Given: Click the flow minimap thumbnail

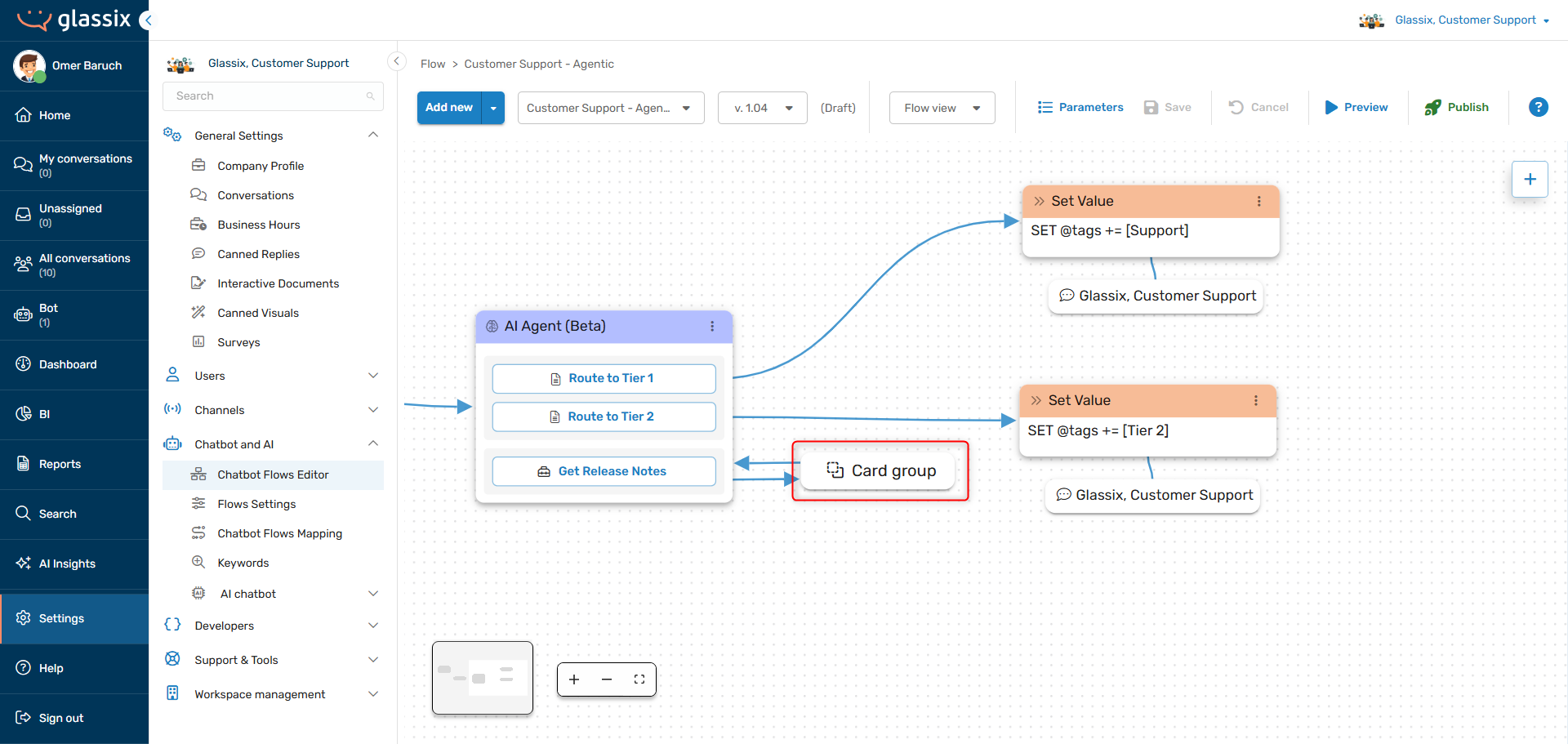Looking at the screenshot, I should pyautogui.click(x=483, y=678).
